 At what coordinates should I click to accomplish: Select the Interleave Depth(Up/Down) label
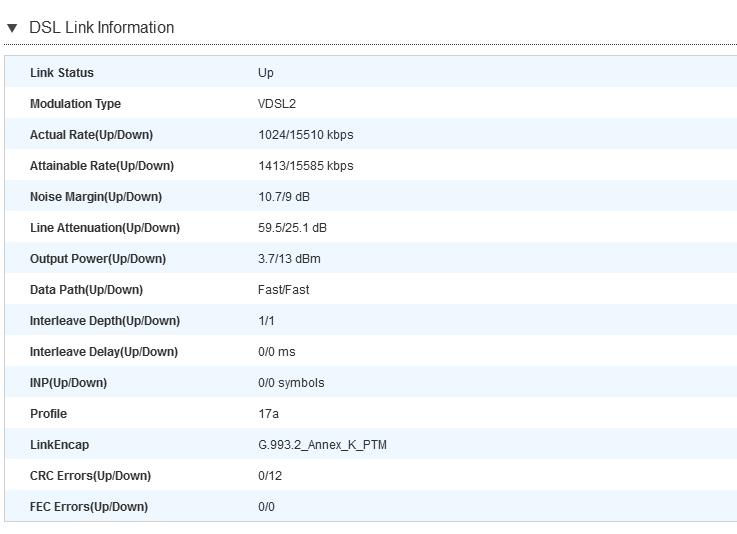click(x=105, y=321)
